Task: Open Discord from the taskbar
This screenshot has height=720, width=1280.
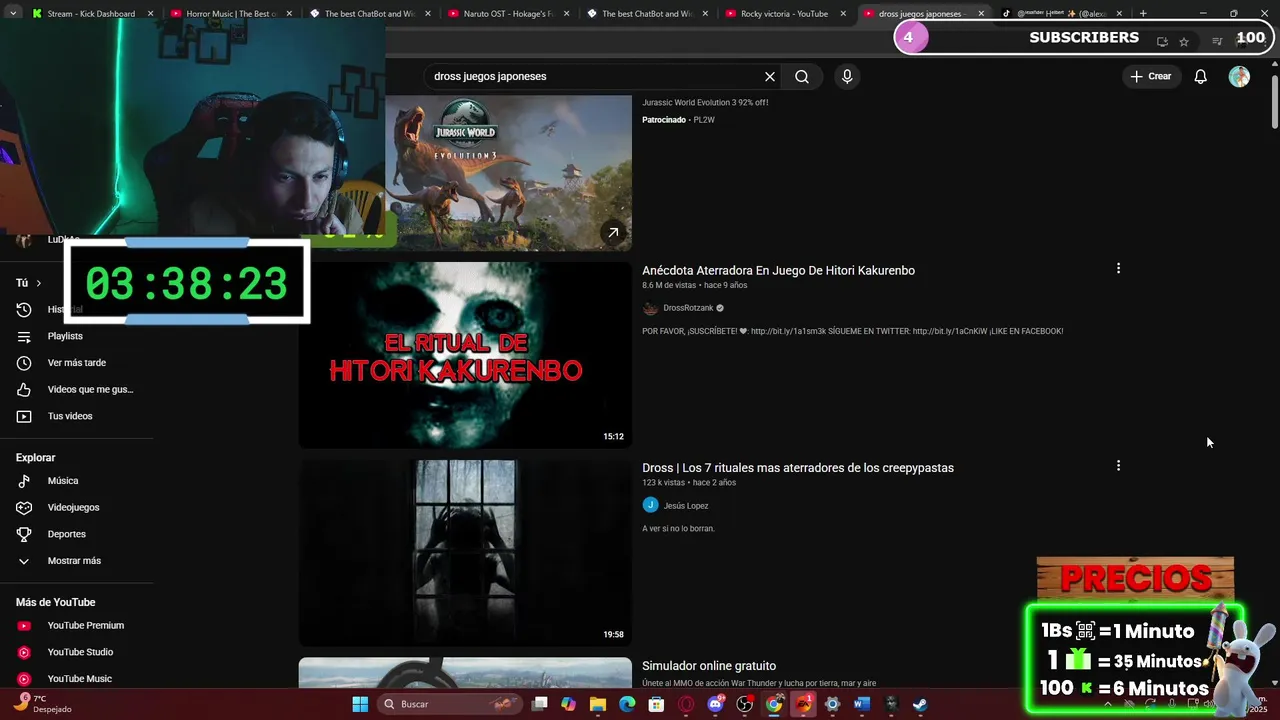Action: (x=715, y=704)
